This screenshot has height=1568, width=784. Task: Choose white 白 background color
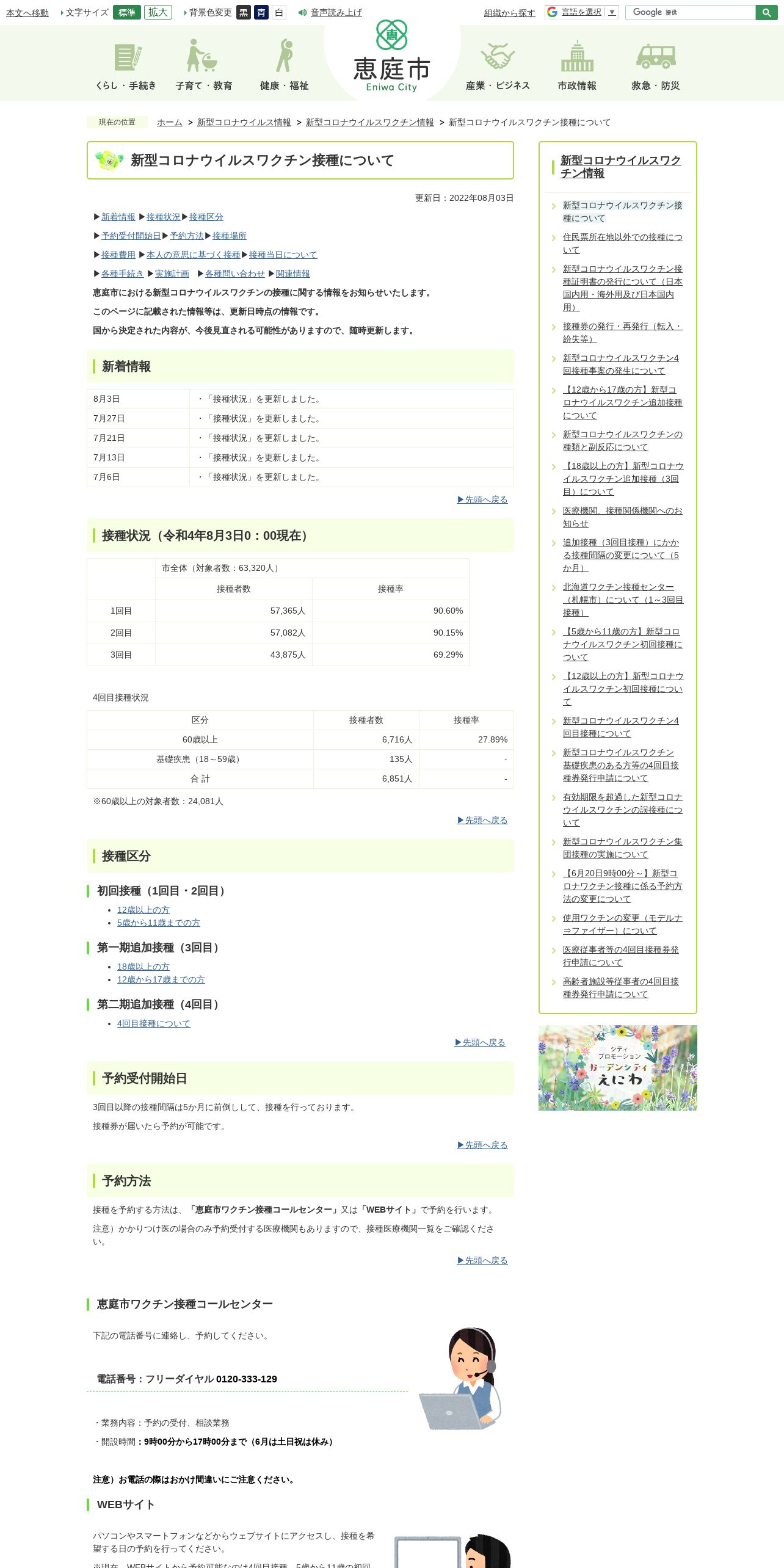click(279, 12)
